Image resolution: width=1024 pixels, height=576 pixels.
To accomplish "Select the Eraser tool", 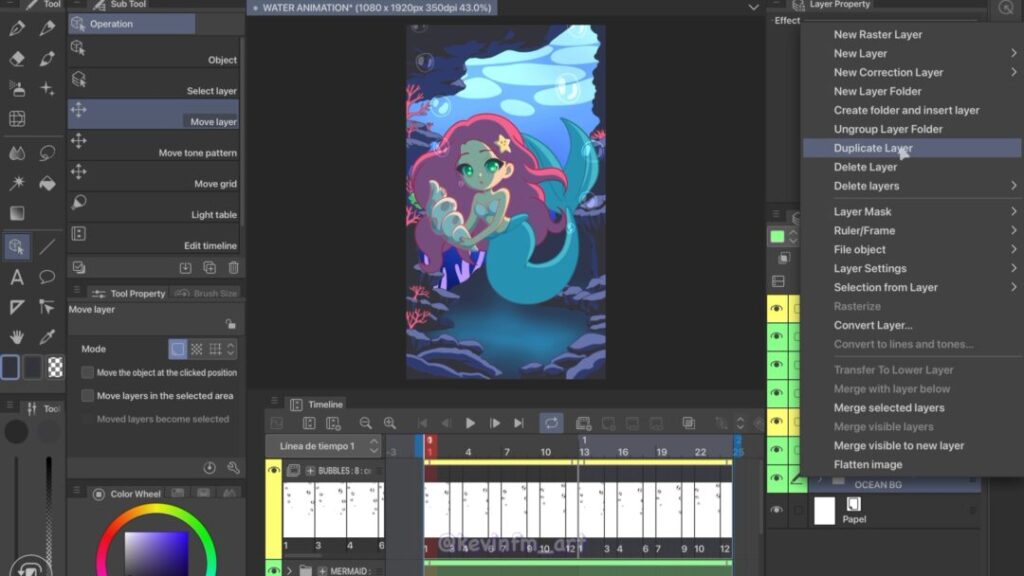I will click(17, 58).
